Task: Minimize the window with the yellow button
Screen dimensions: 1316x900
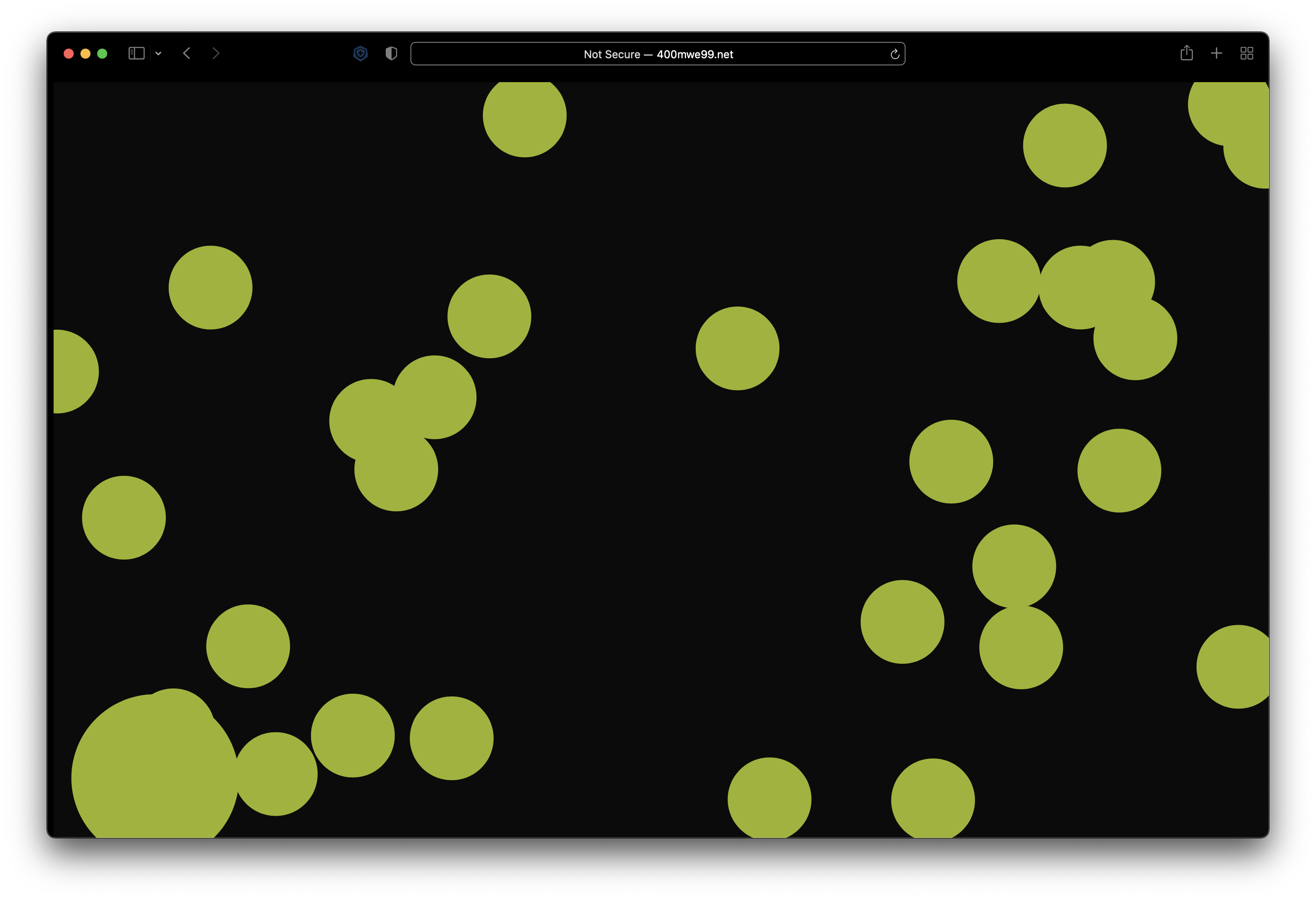Action: tap(85, 54)
